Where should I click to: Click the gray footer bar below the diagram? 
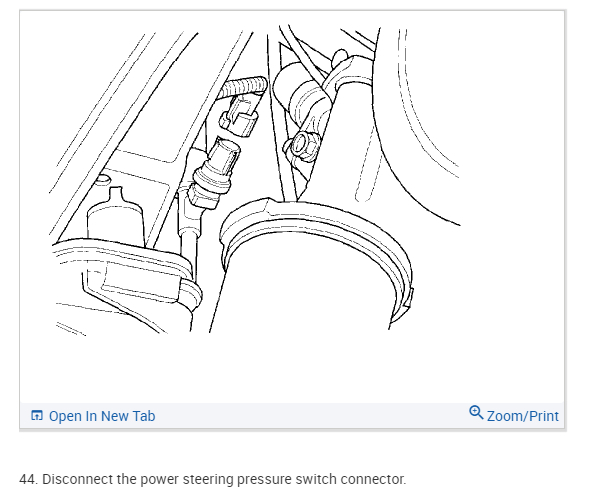coord(292,415)
